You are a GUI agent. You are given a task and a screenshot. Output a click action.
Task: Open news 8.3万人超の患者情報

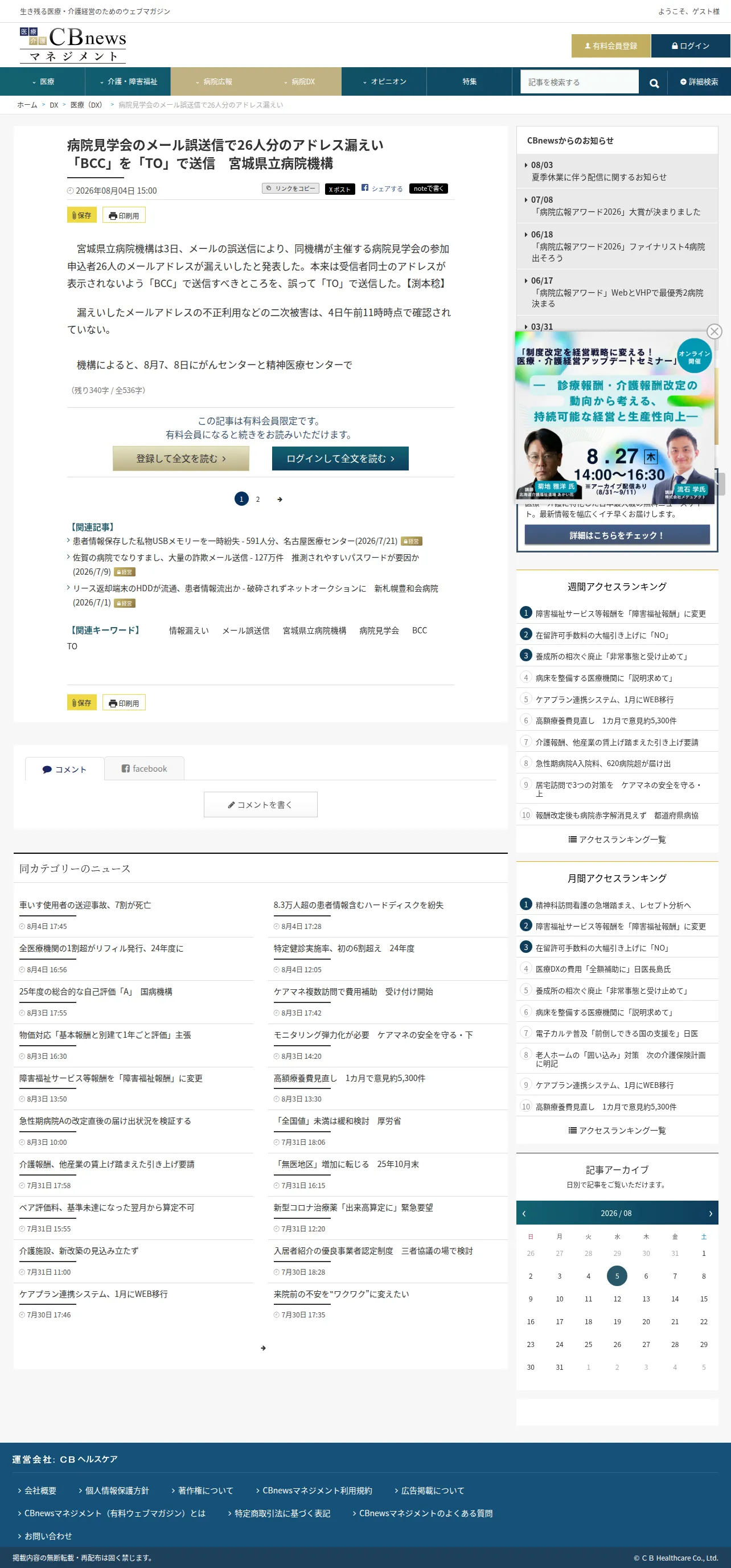click(359, 905)
